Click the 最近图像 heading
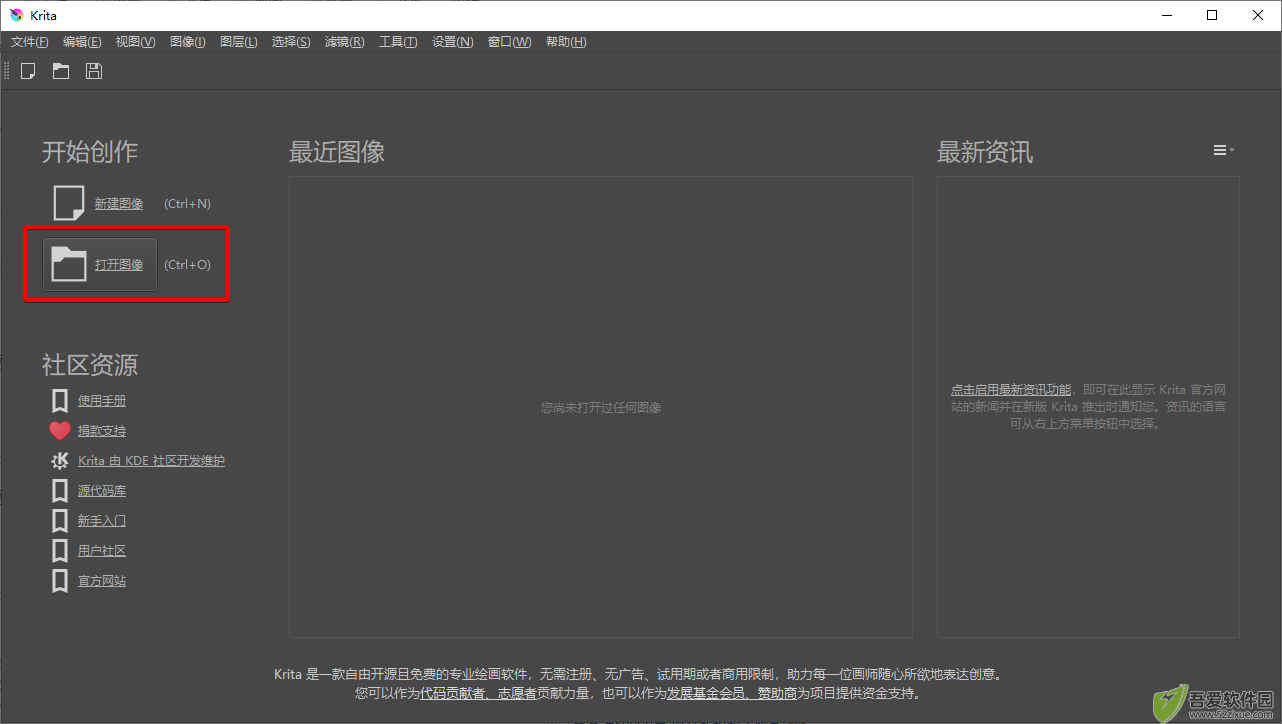 337,152
